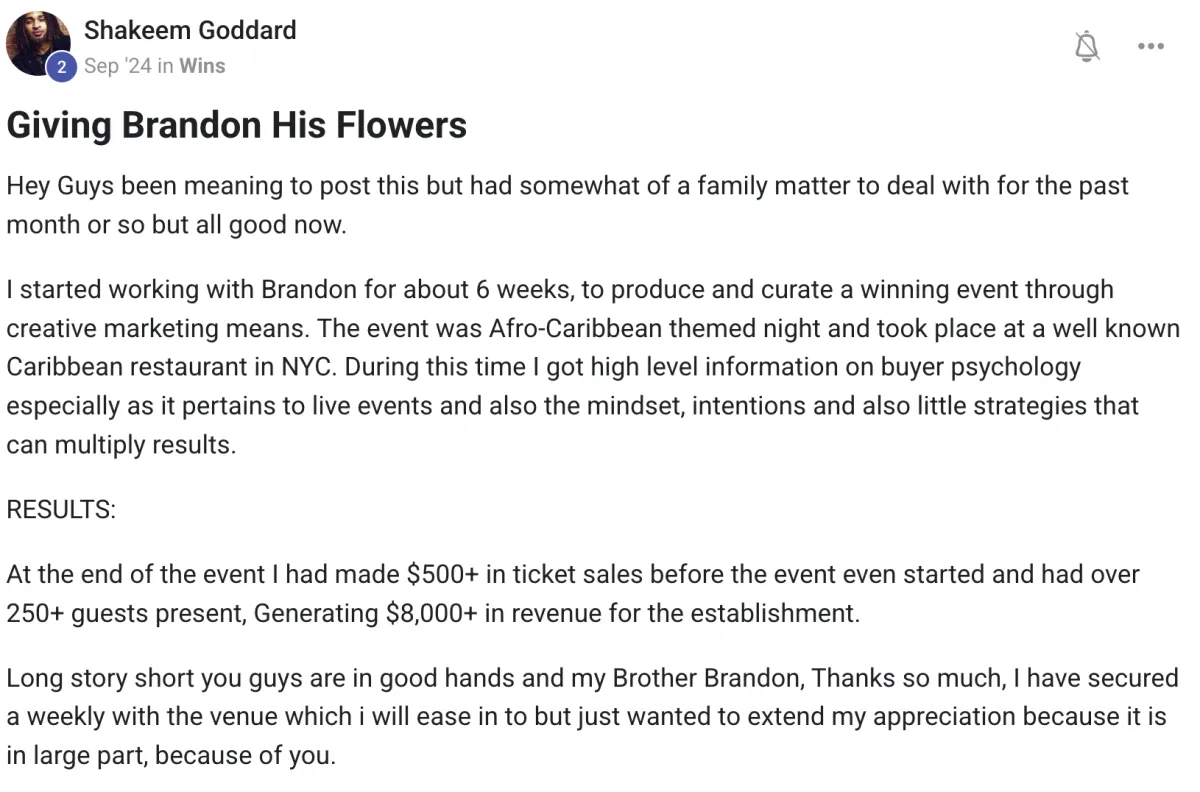This screenshot has height=792, width=1200.
Task: Click the Sep '24 post date
Action: pos(118,66)
